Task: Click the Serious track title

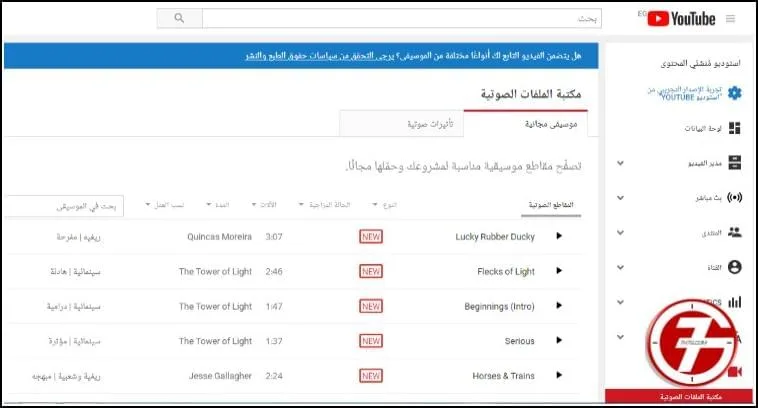Action: click(x=520, y=341)
